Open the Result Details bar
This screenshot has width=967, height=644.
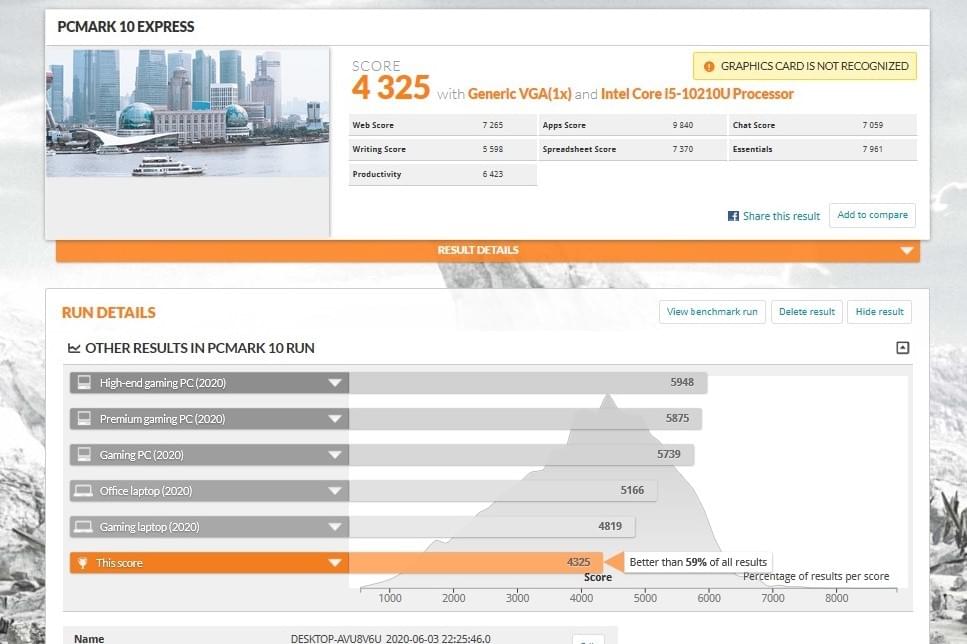point(488,250)
